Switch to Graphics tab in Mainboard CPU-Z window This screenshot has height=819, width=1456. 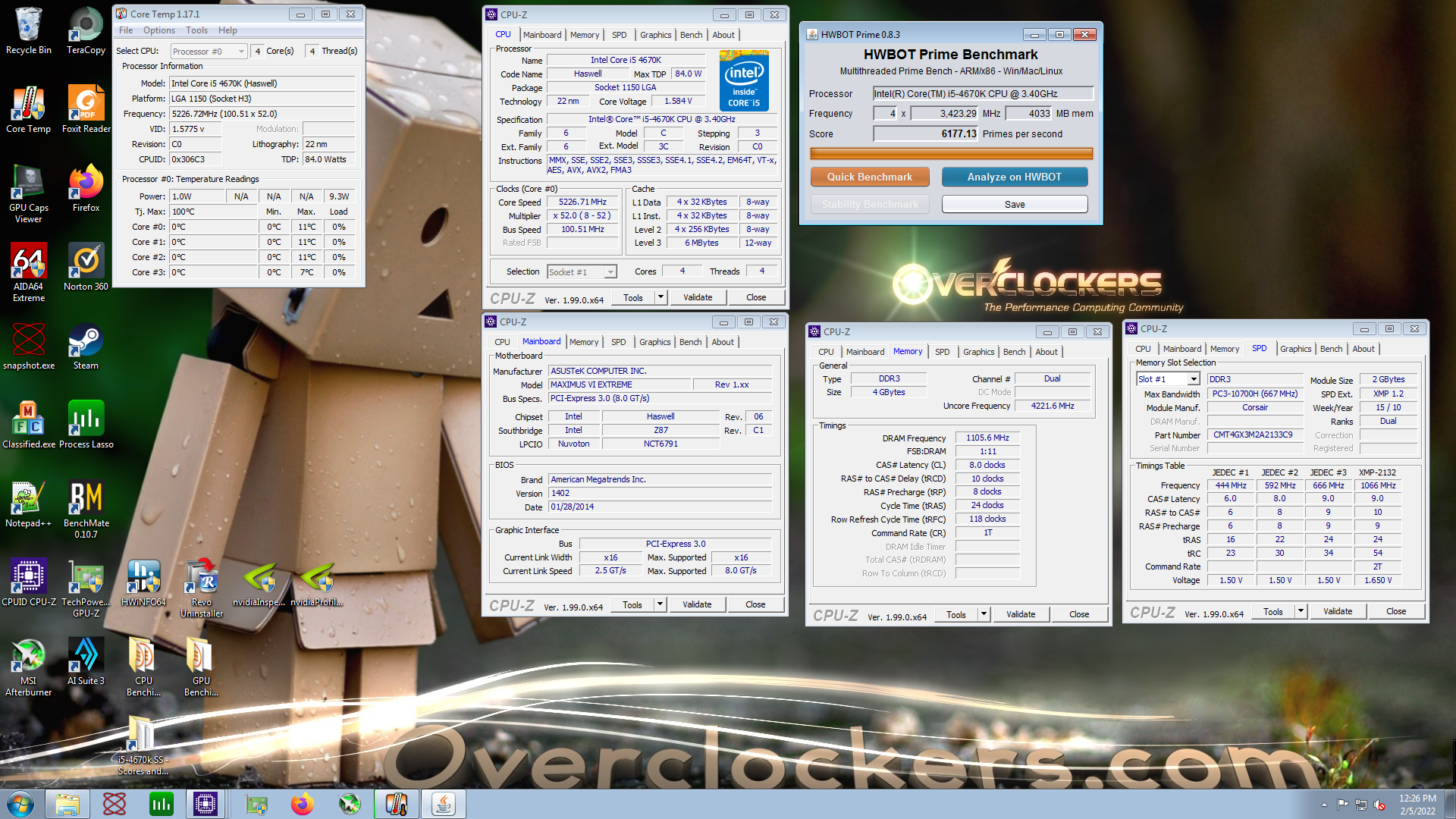pos(654,342)
